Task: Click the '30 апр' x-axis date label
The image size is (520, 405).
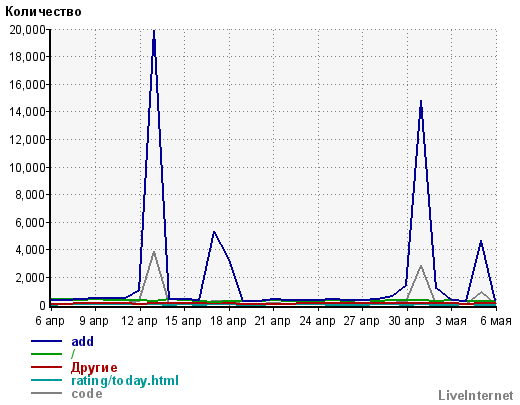Action: [x=406, y=321]
